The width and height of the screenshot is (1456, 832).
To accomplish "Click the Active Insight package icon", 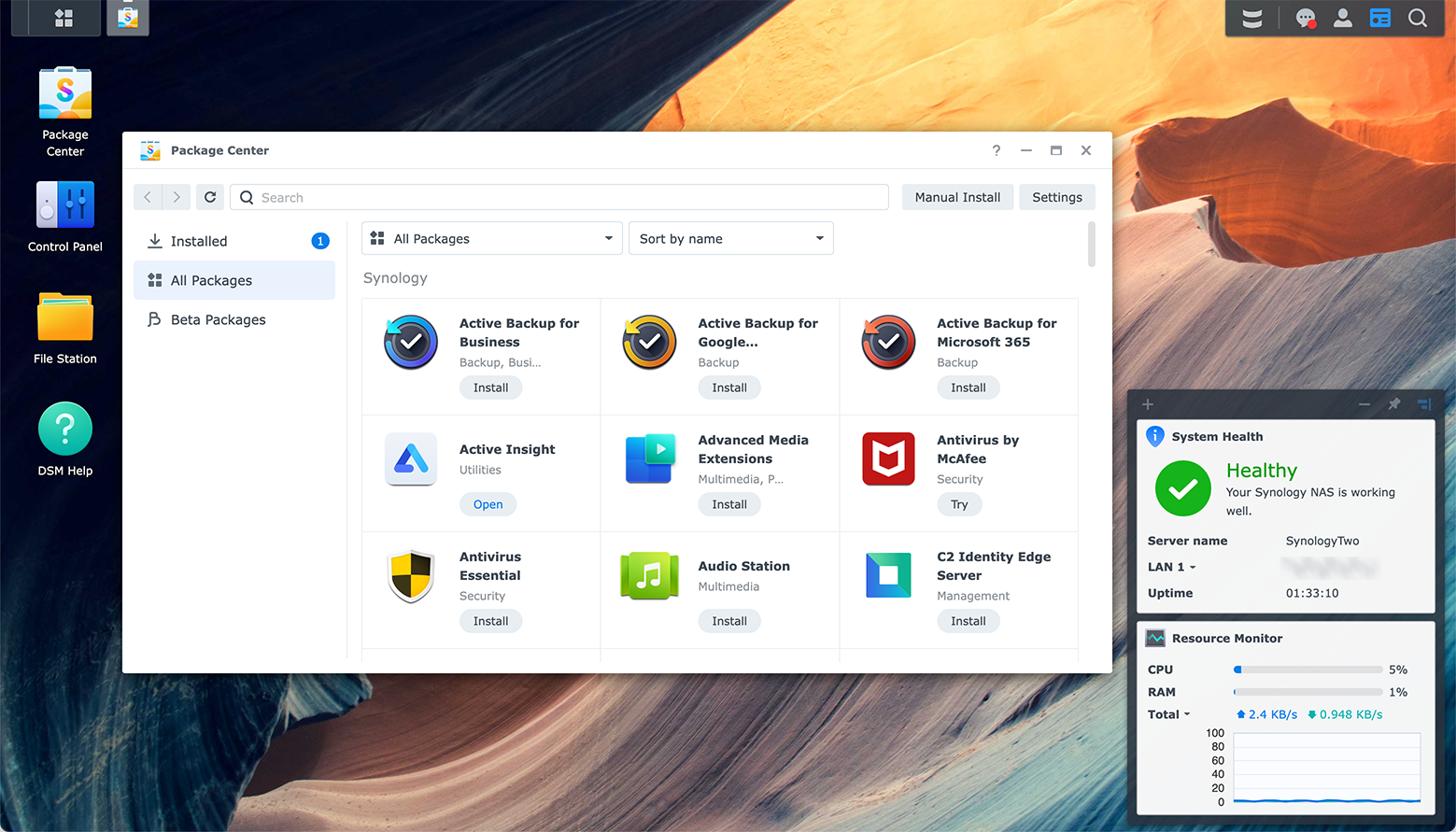I will tap(411, 458).
